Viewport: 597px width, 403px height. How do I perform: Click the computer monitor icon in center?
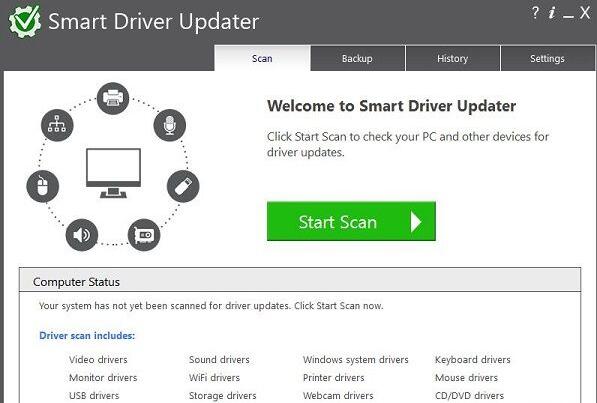pyautogui.click(x=113, y=173)
